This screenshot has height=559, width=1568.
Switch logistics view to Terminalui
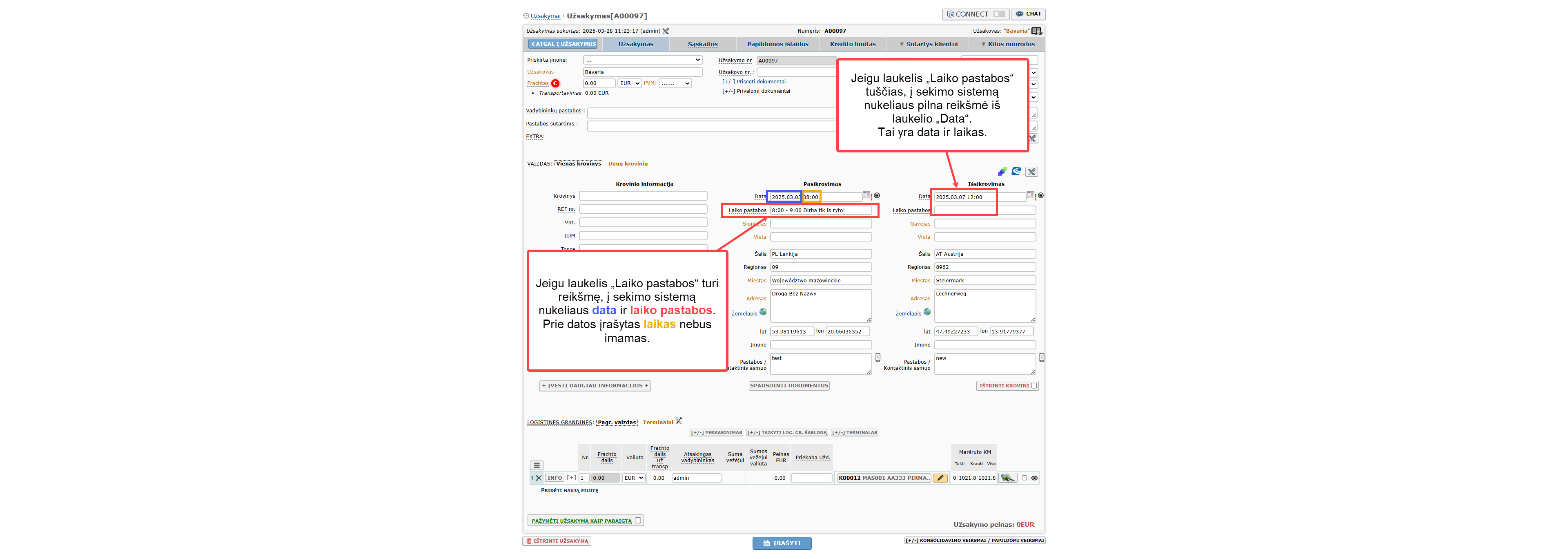click(657, 423)
